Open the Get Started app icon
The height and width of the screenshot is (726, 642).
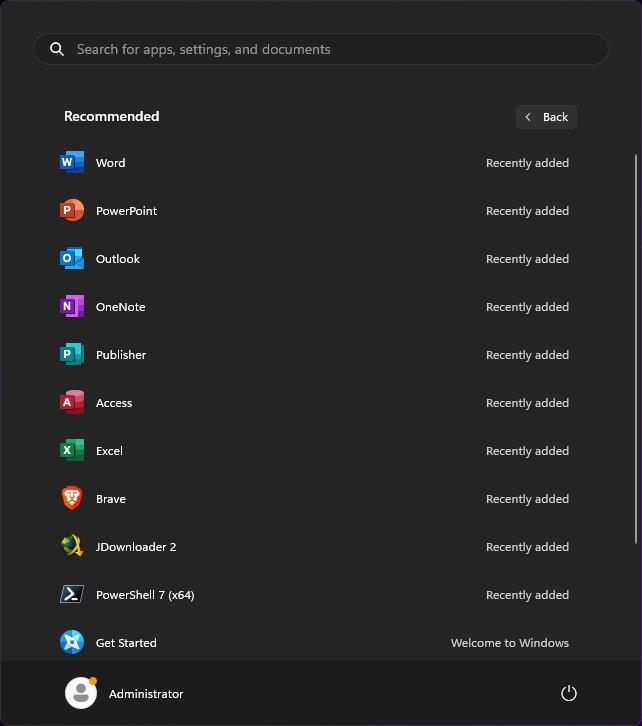[72, 643]
